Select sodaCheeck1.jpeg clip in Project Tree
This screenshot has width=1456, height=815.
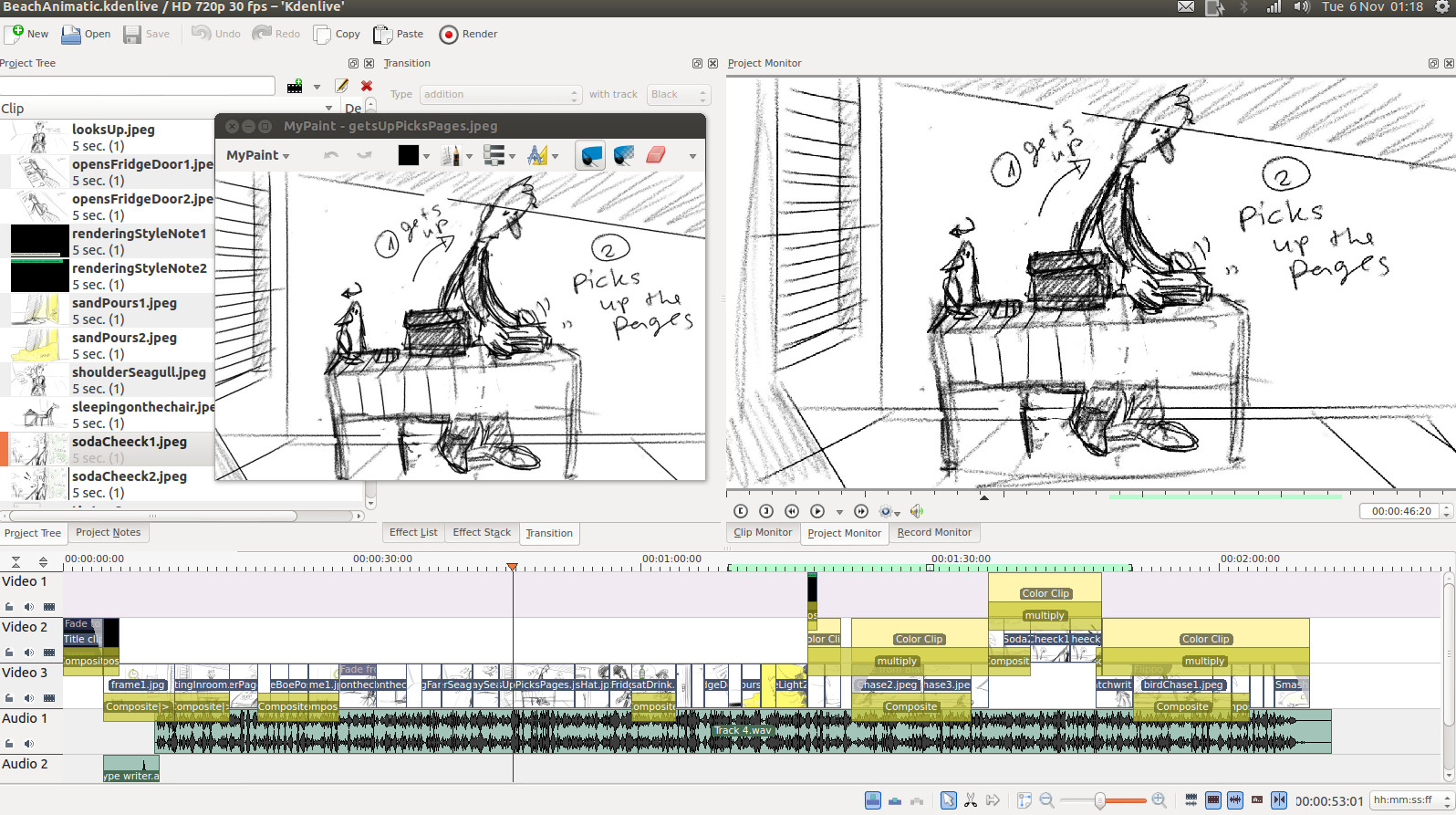[x=106, y=449]
